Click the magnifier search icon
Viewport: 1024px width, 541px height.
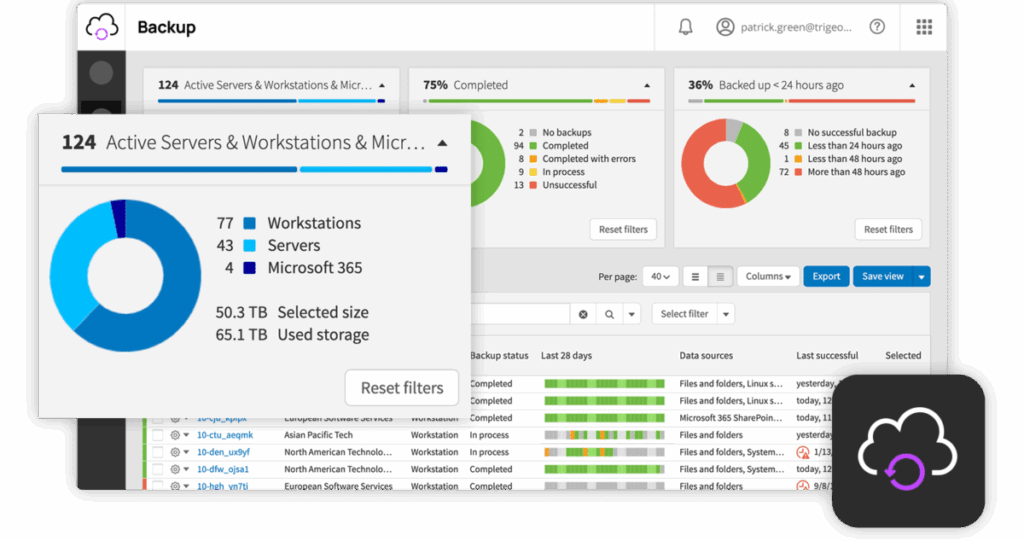(609, 314)
